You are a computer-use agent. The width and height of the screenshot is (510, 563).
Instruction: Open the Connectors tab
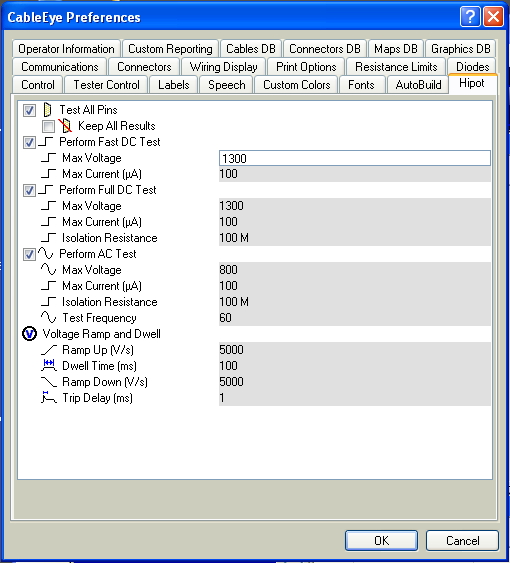pos(144,67)
